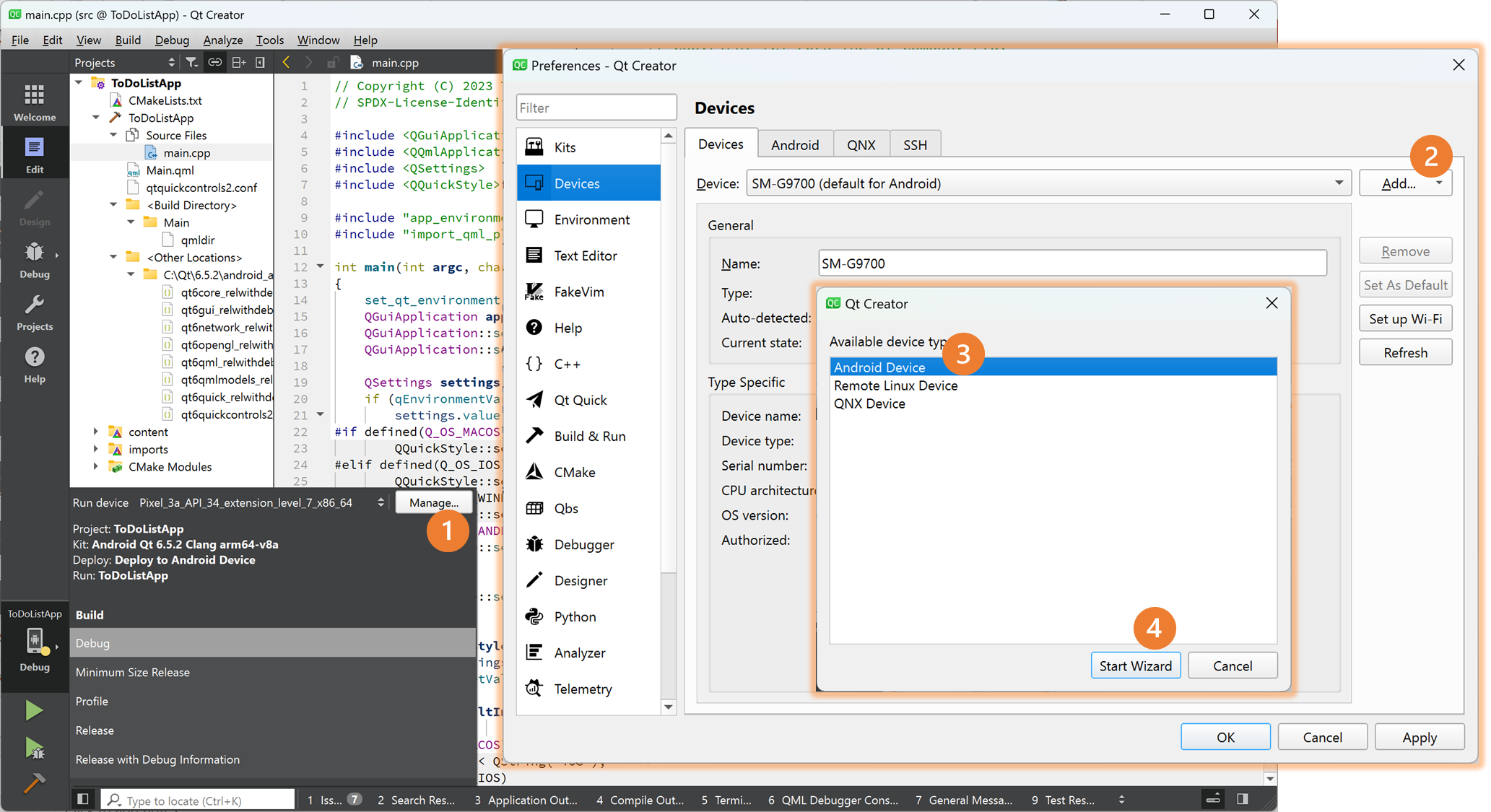This screenshot has width=1491, height=812.
Task: Click the filter tree icon in Projects panel
Action: [191, 62]
